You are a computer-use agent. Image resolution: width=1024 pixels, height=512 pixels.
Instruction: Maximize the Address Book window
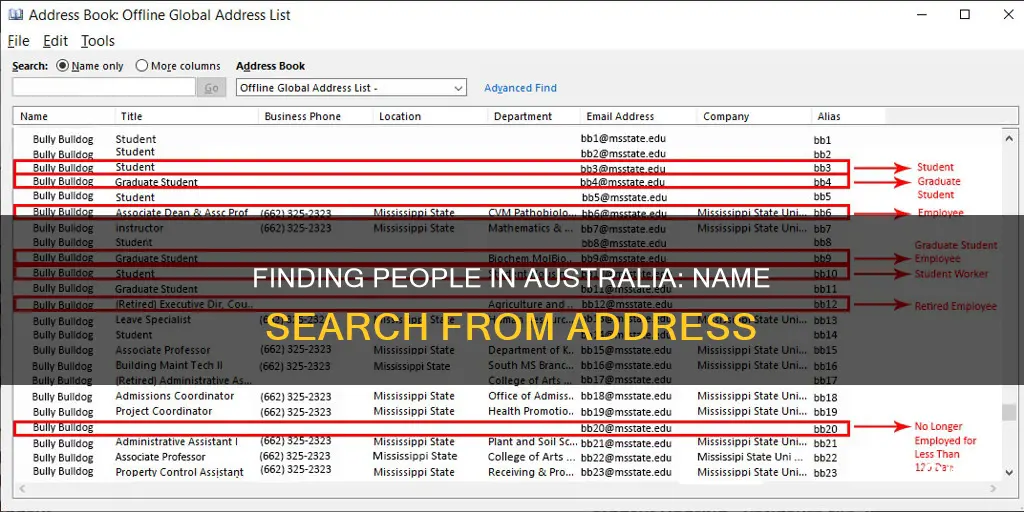point(965,14)
